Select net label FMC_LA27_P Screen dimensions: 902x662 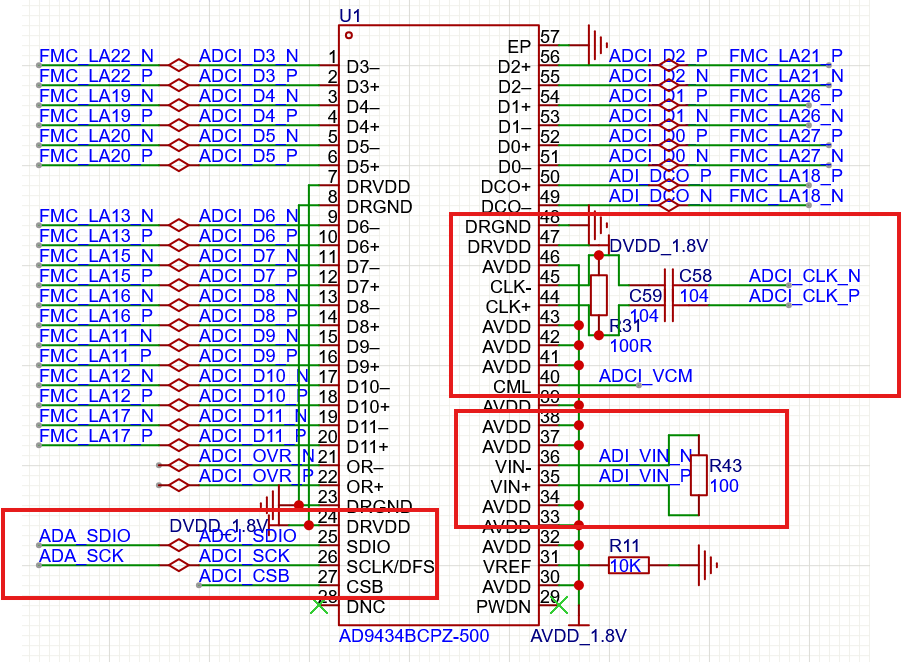tap(786, 136)
